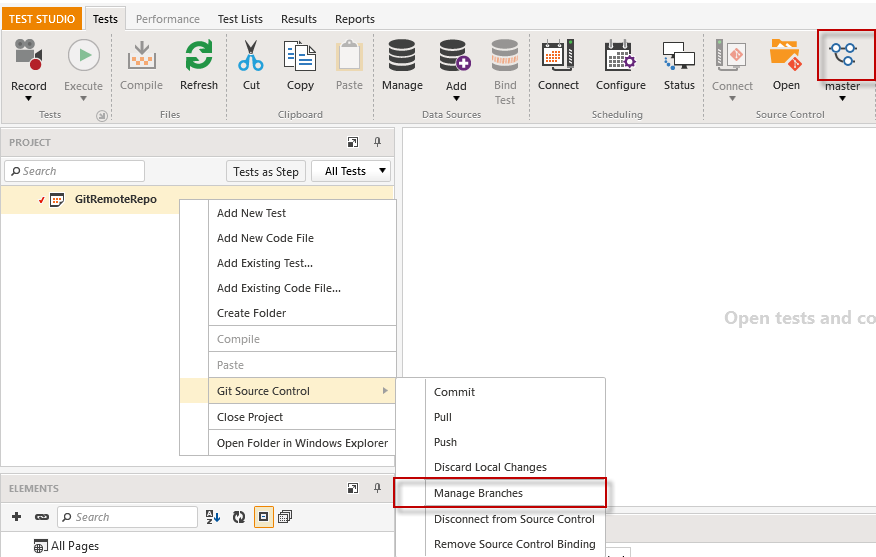Expand the Add data source dropdown arrow
Image resolution: width=876 pixels, height=557 pixels.
tap(456, 99)
